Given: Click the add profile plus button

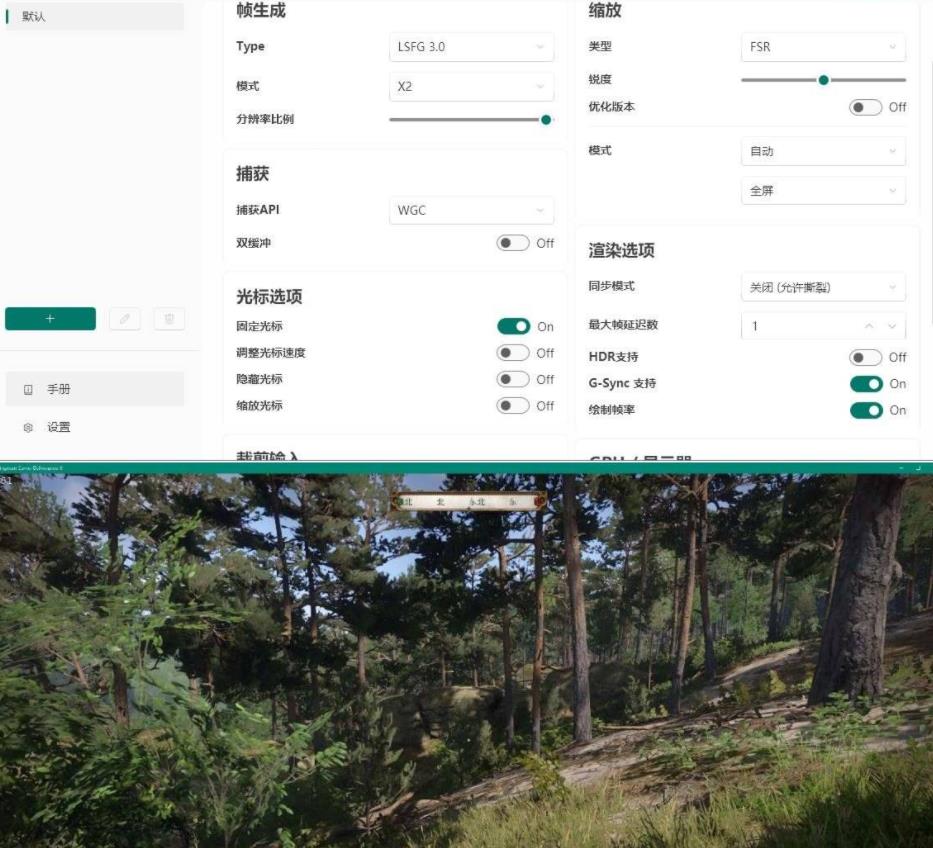Looking at the screenshot, I should tap(50, 318).
